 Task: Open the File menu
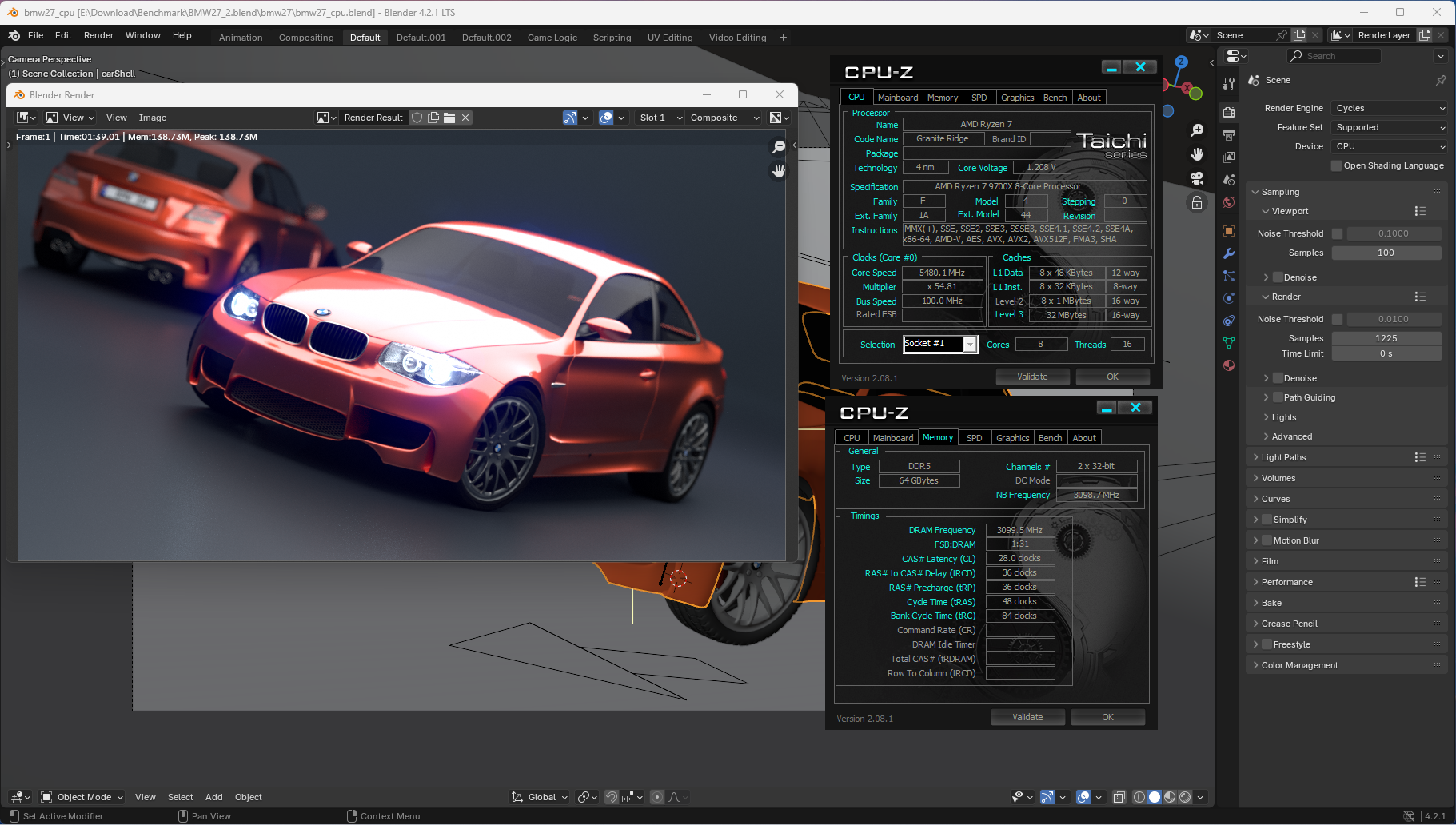[x=36, y=35]
